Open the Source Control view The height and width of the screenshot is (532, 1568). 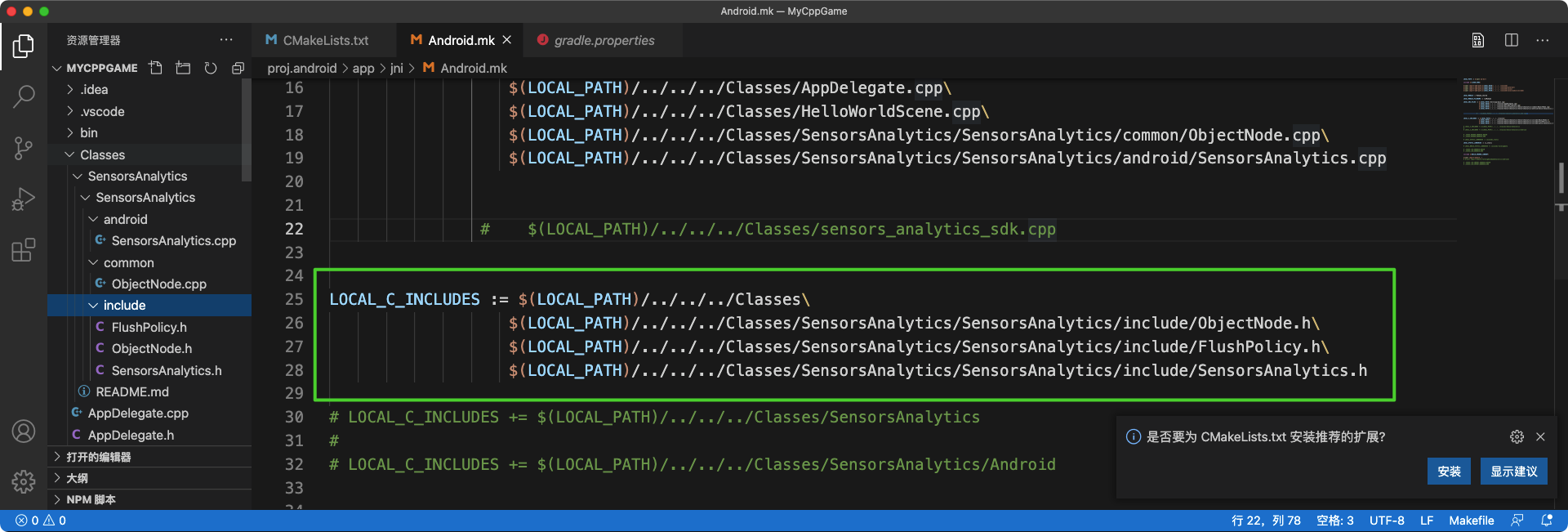(24, 148)
